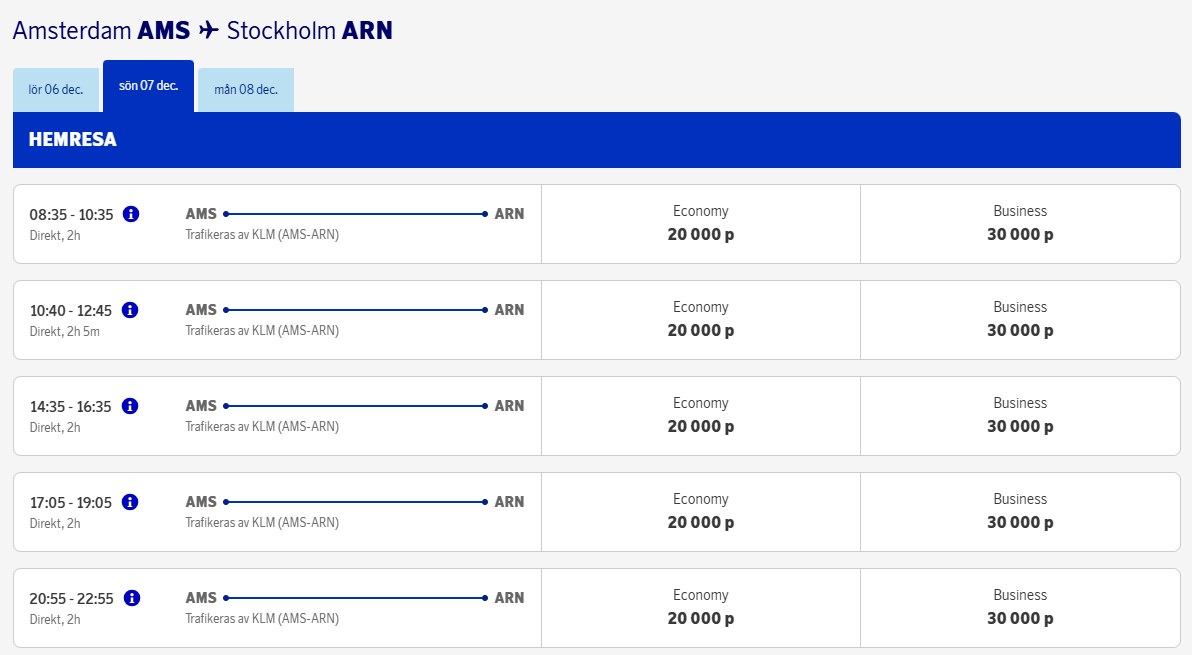Select Business fare for 20:55 flight

(x=1020, y=608)
